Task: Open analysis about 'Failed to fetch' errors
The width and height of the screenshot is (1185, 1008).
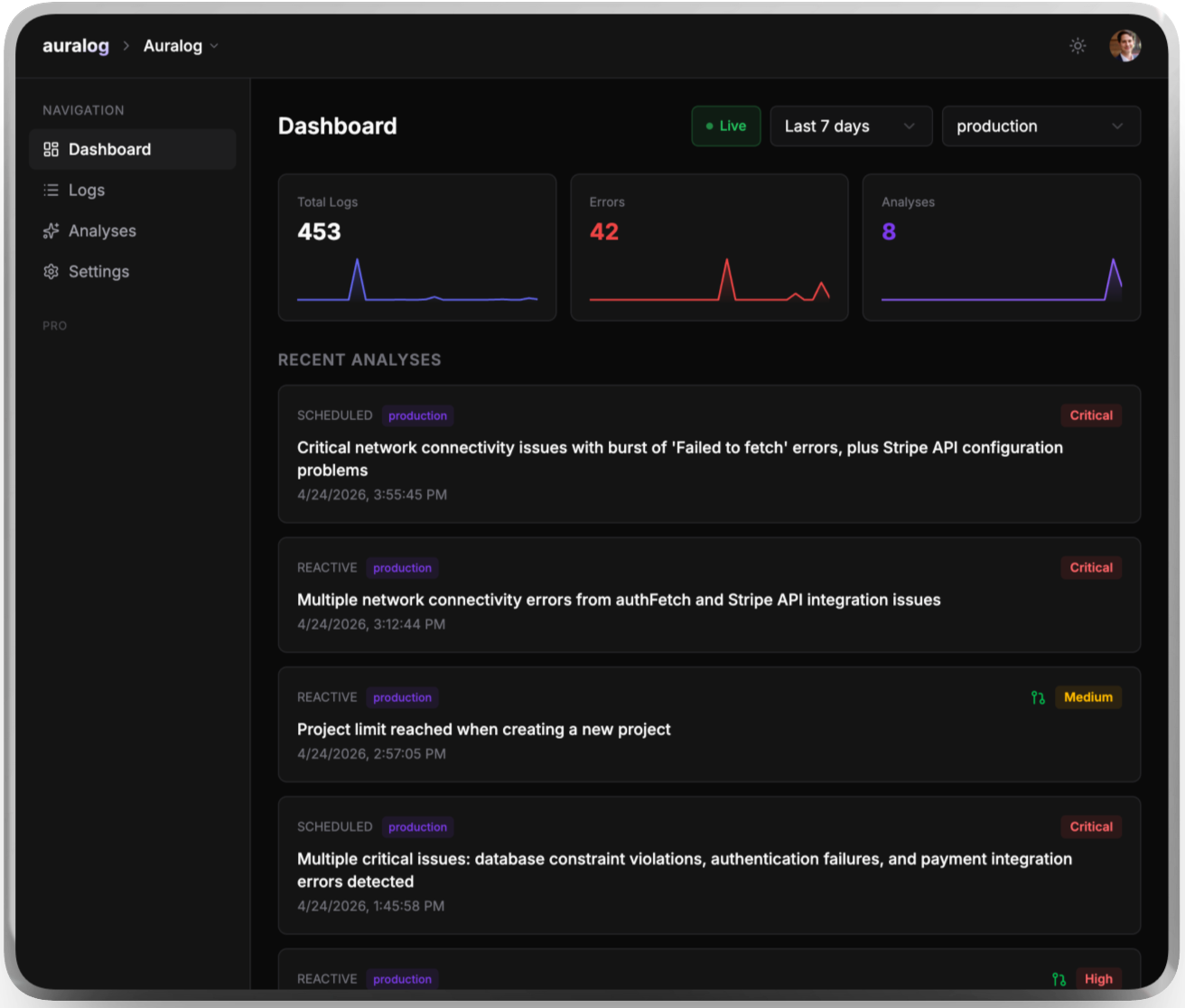Action: [709, 454]
